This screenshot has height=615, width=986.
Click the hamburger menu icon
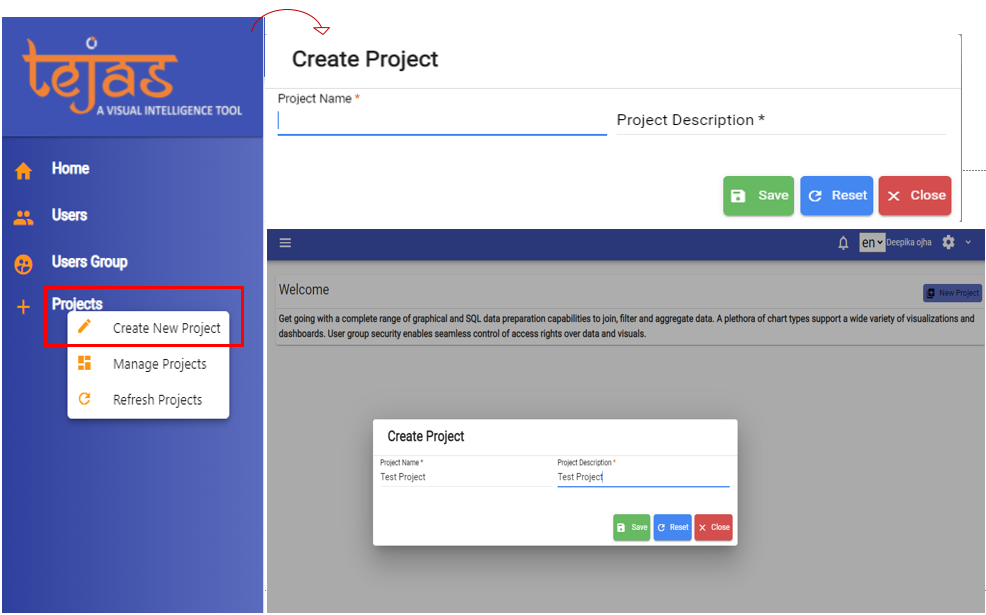[285, 242]
